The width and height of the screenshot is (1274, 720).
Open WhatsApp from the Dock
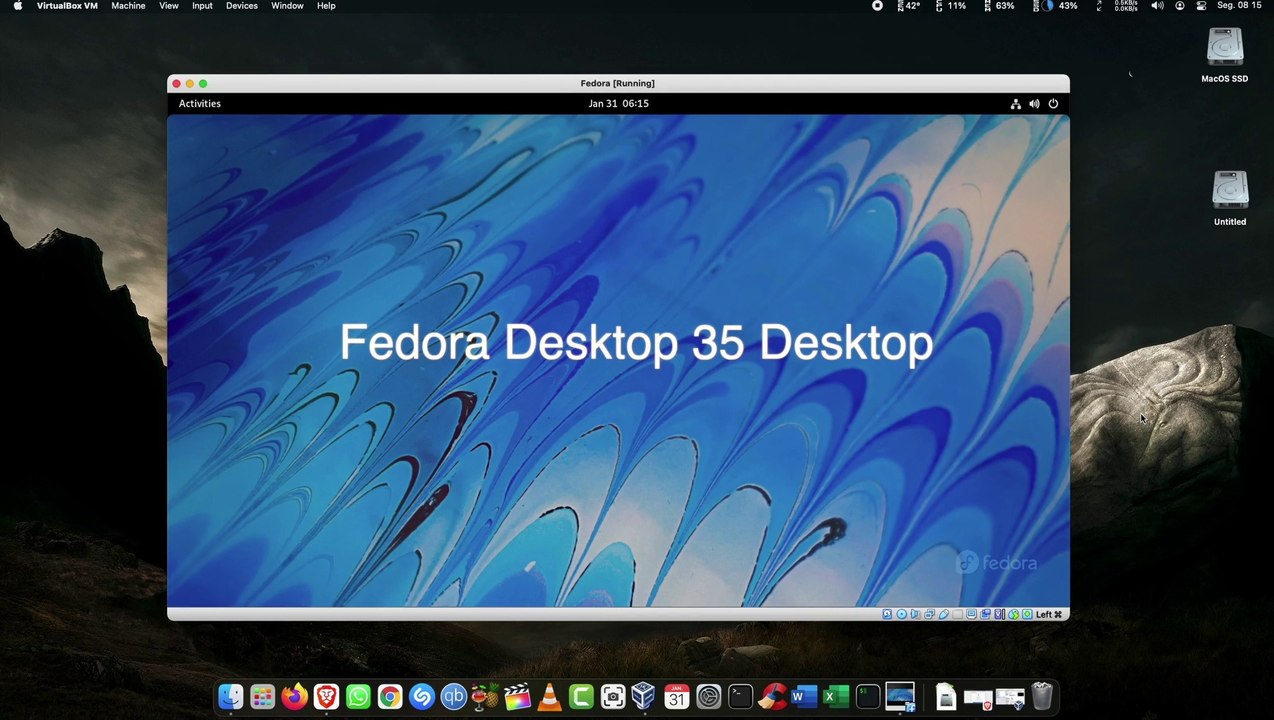coord(358,697)
